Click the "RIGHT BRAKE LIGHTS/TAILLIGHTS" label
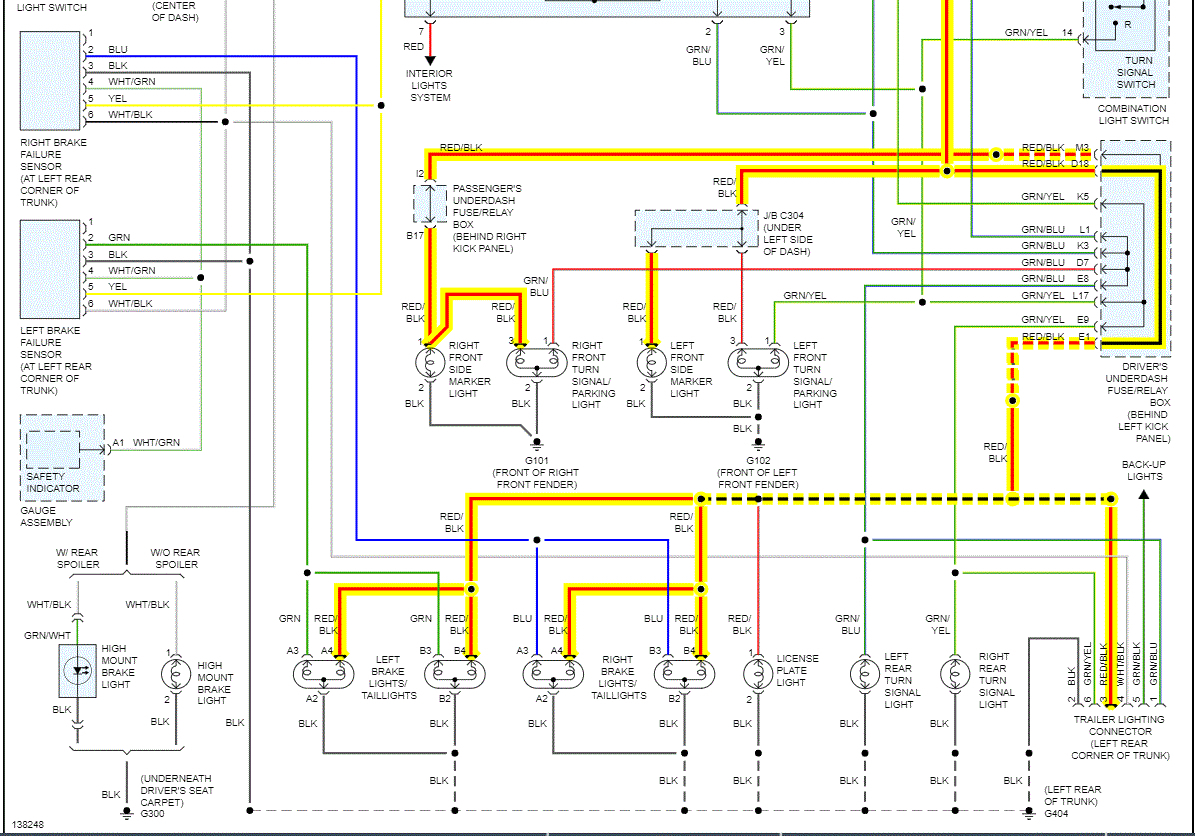 click(618, 677)
